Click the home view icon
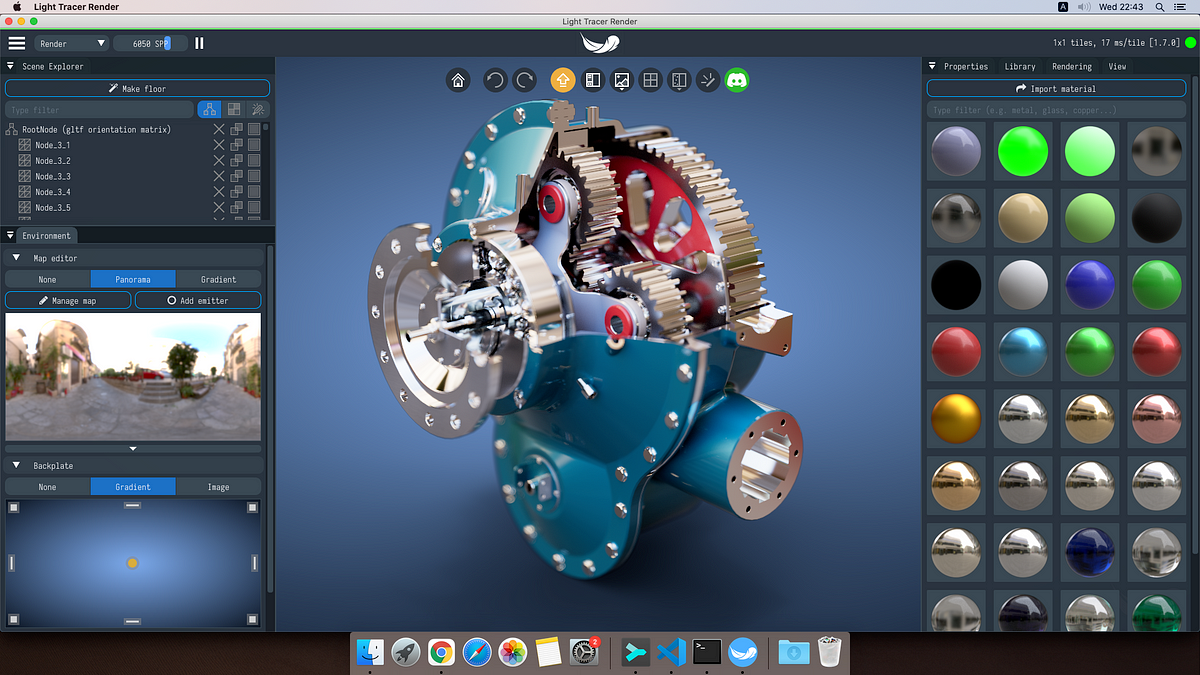 tap(458, 81)
